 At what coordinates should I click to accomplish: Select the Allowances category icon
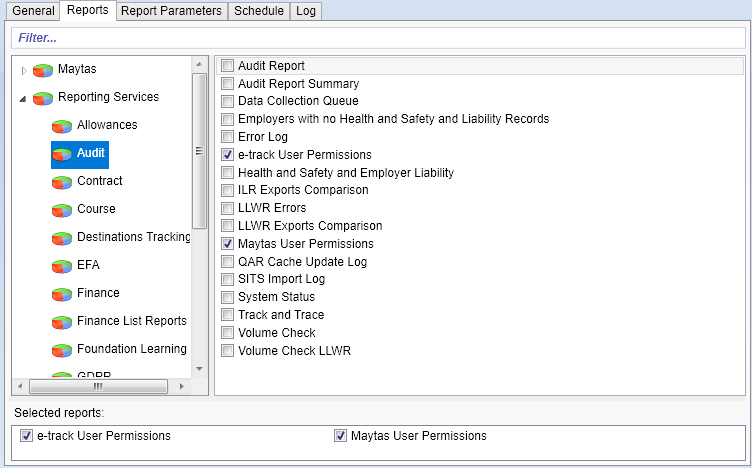point(62,126)
